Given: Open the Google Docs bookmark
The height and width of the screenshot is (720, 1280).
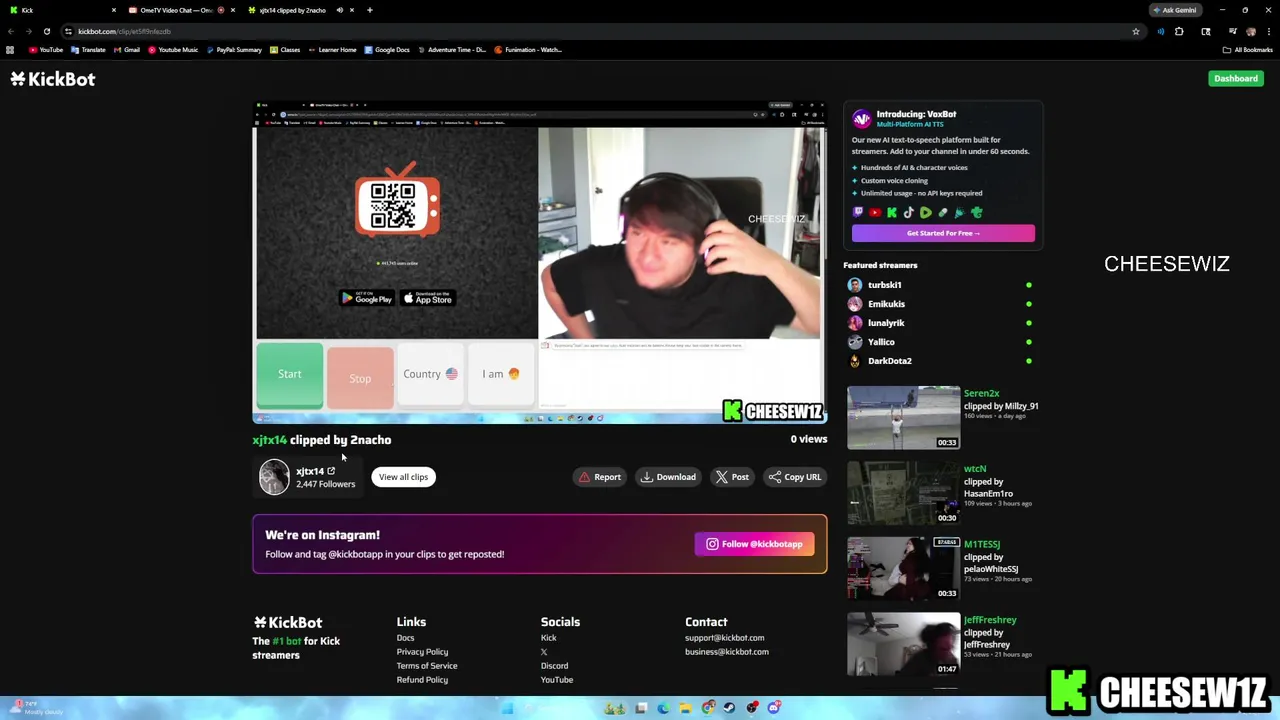Looking at the screenshot, I should pyautogui.click(x=387, y=49).
